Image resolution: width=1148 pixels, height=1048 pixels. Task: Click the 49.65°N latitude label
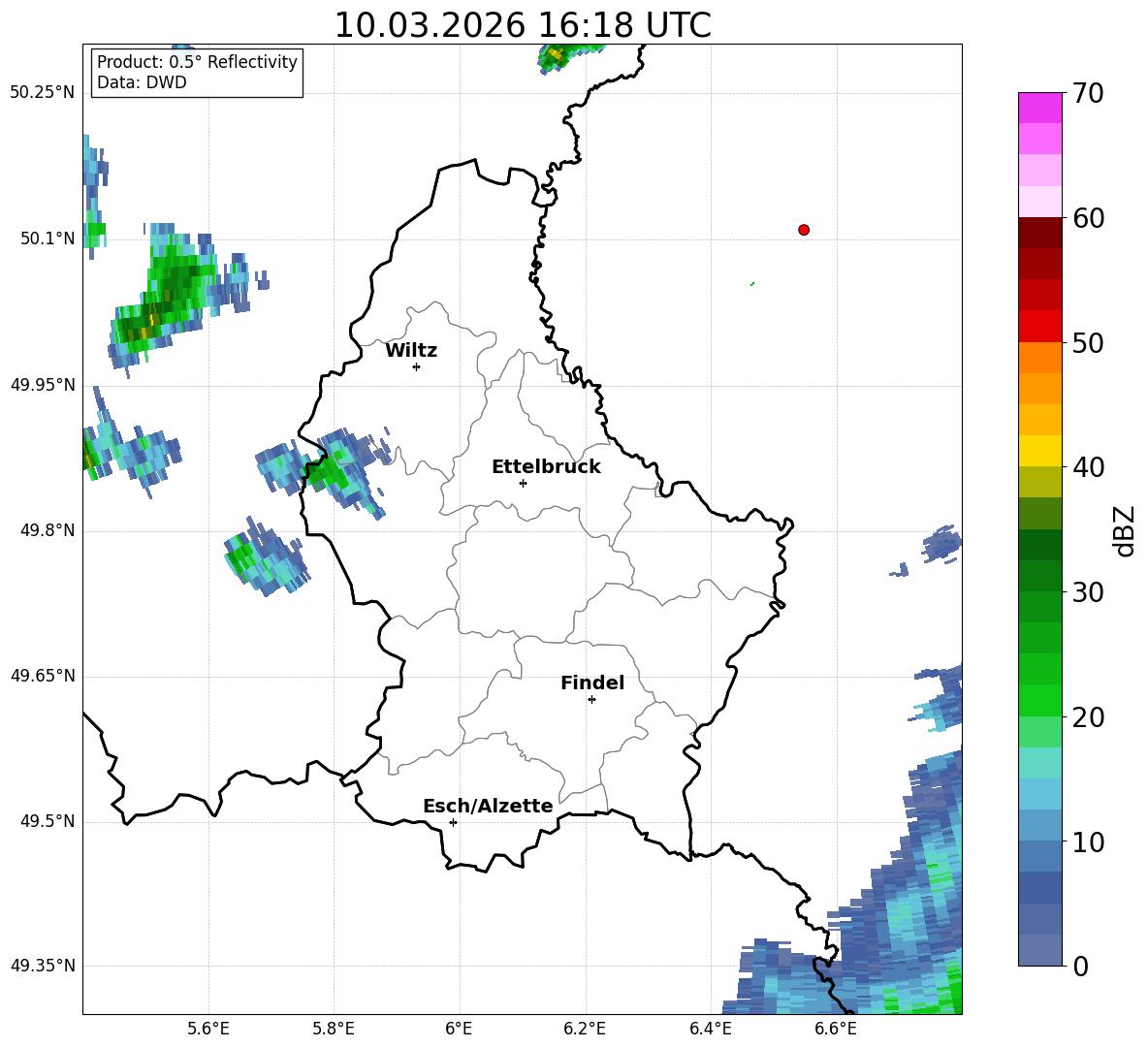(x=43, y=675)
